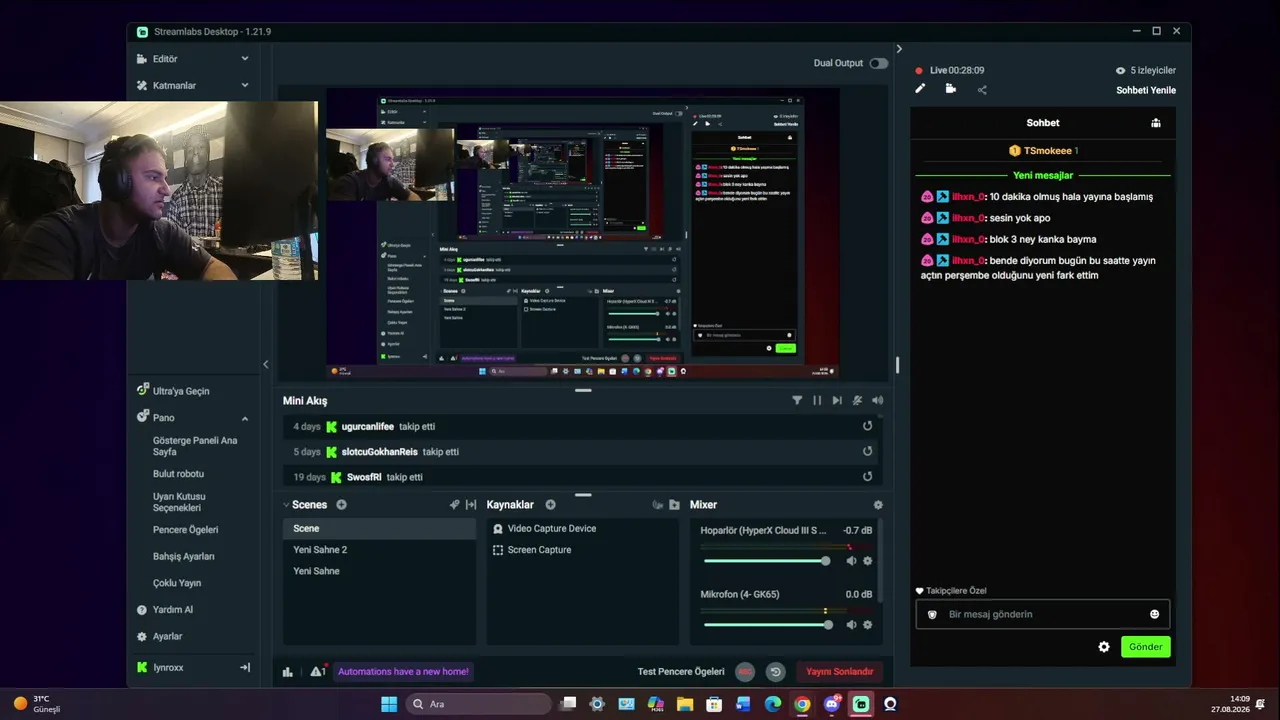Send message with Gönder button
The width and height of the screenshot is (1280, 720).
[1146, 647]
